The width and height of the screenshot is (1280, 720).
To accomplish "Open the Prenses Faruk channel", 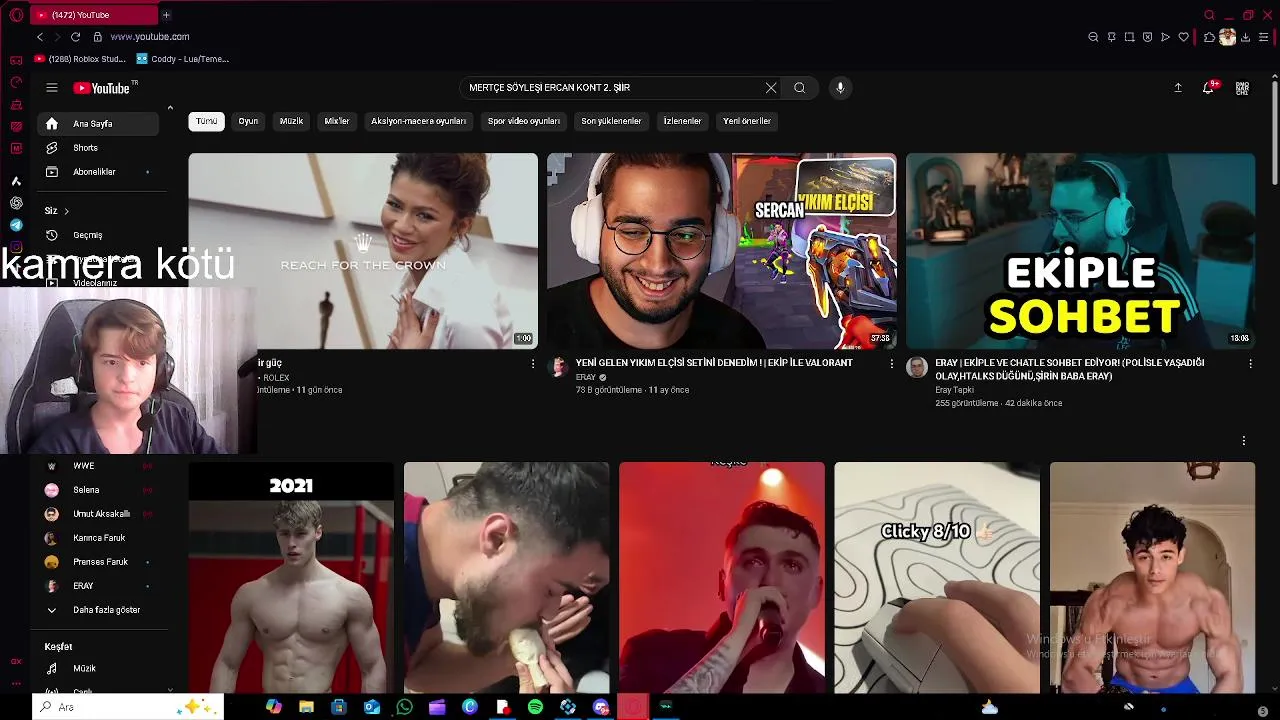I will point(98,562).
